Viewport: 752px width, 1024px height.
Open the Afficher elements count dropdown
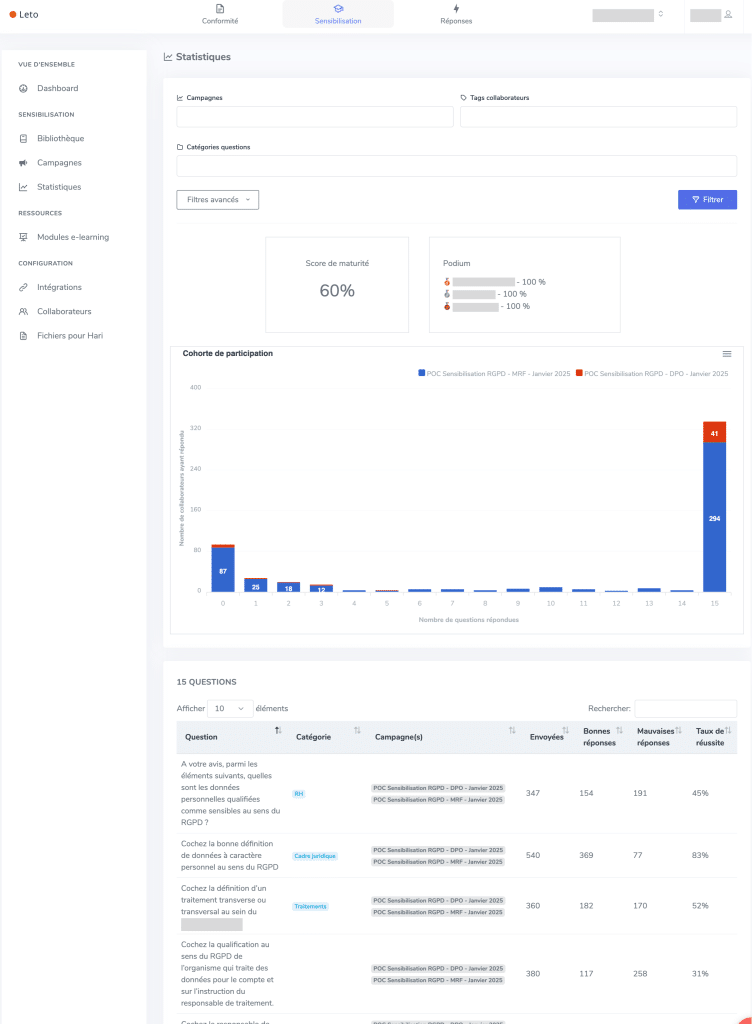229,708
